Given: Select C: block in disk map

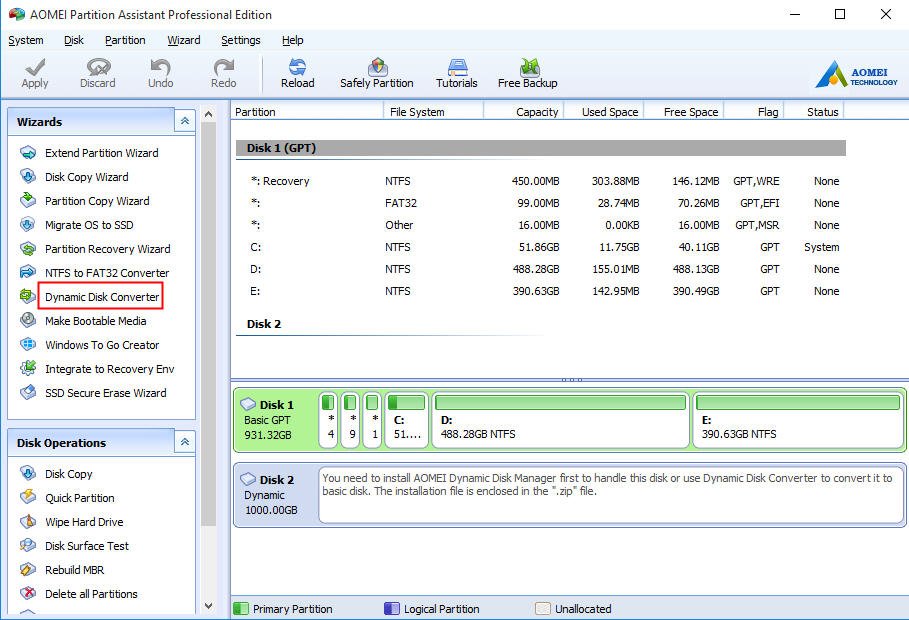Looking at the screenshot, I should (x=406, y=419).
